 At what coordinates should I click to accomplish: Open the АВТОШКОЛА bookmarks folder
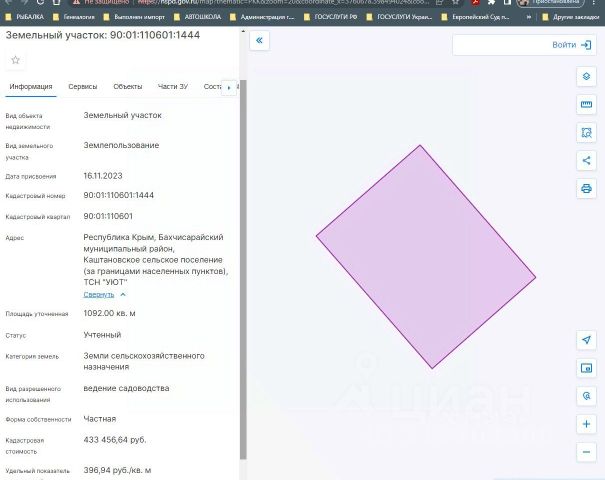point(198,17)
